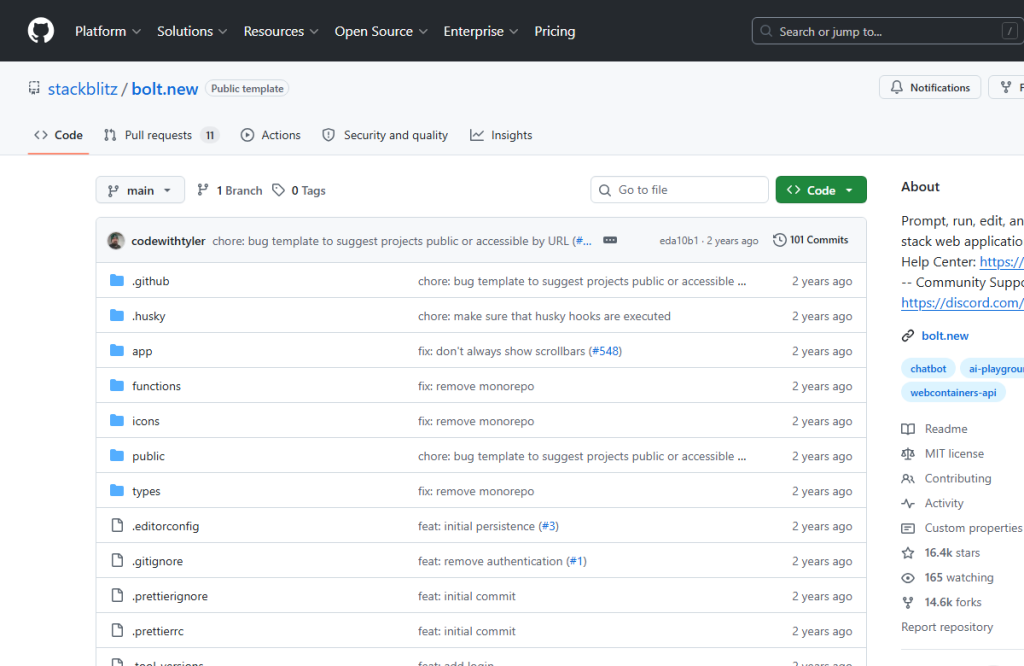1024x666 pixels.
Task: Open the bolt.new repository link
Action: point(165,89)
